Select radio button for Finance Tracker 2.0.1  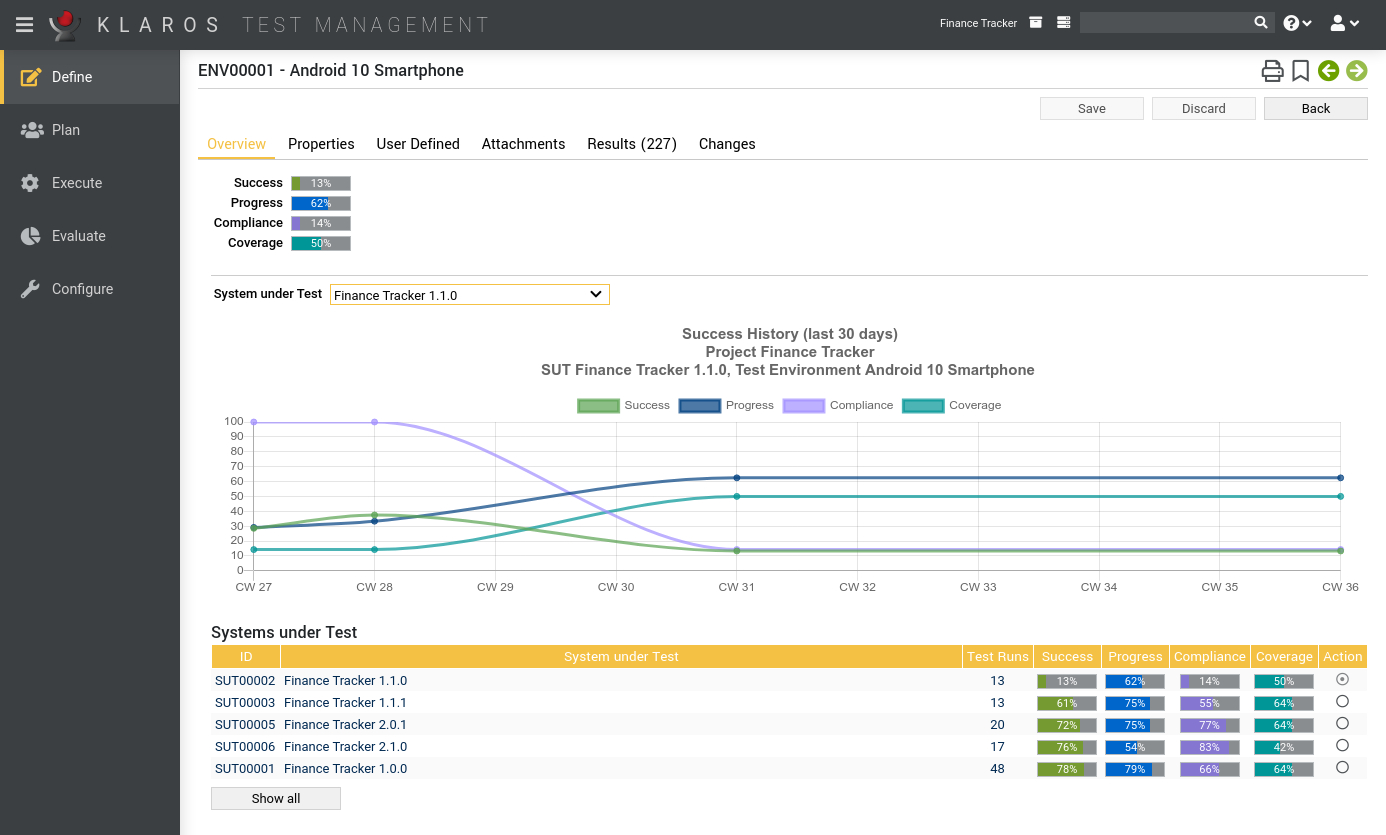(1342, 724)
